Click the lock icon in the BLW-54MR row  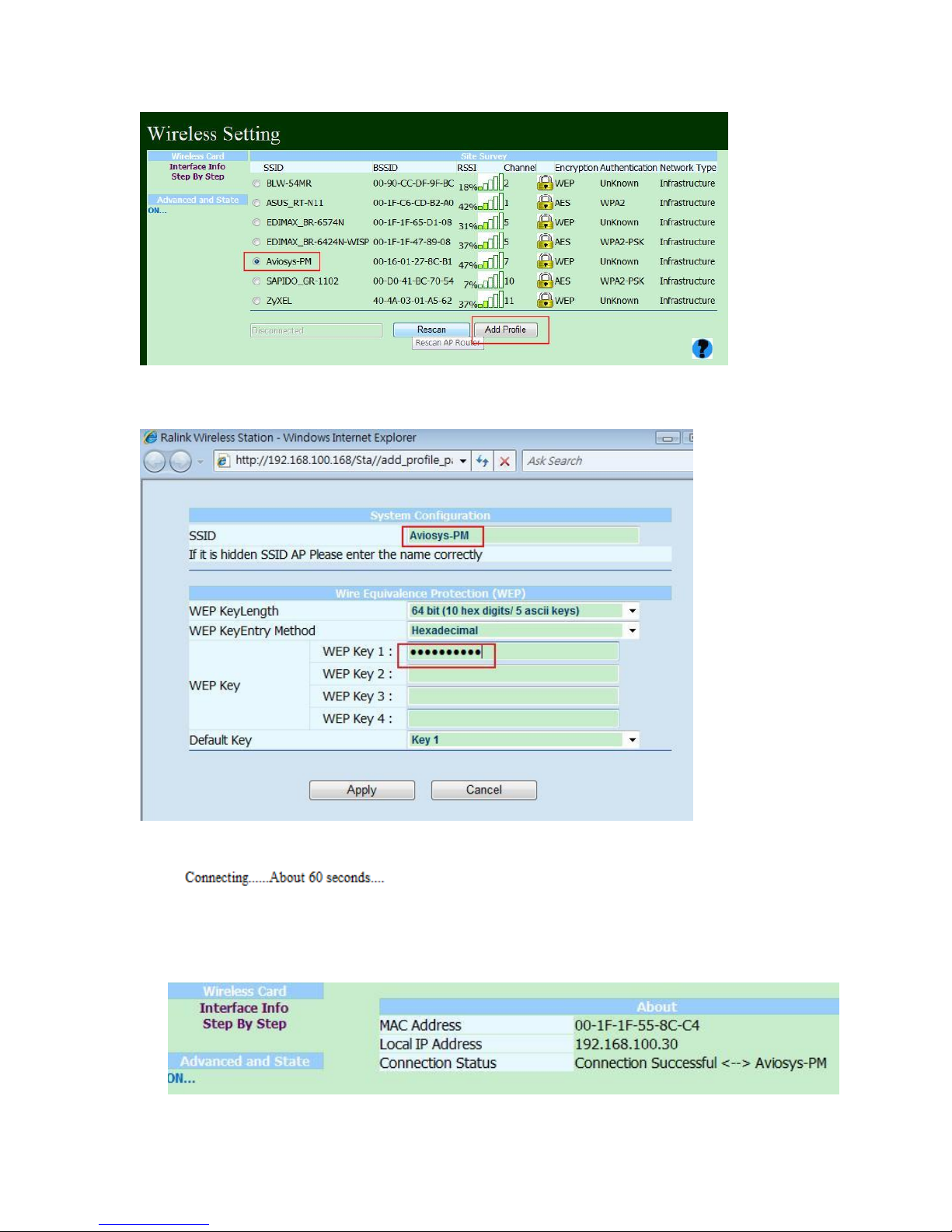tap(545, 183)
